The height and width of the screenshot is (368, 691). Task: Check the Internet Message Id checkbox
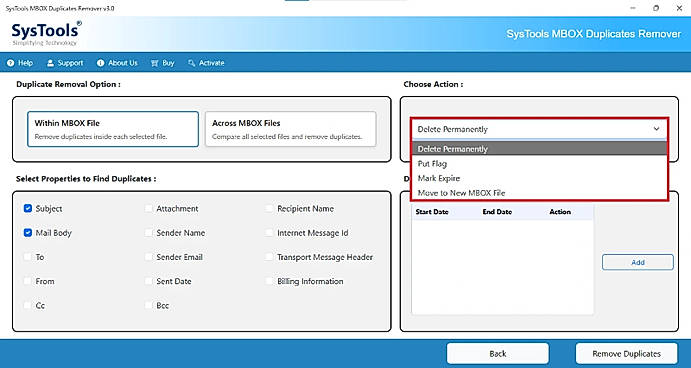[x=269, y=233]
